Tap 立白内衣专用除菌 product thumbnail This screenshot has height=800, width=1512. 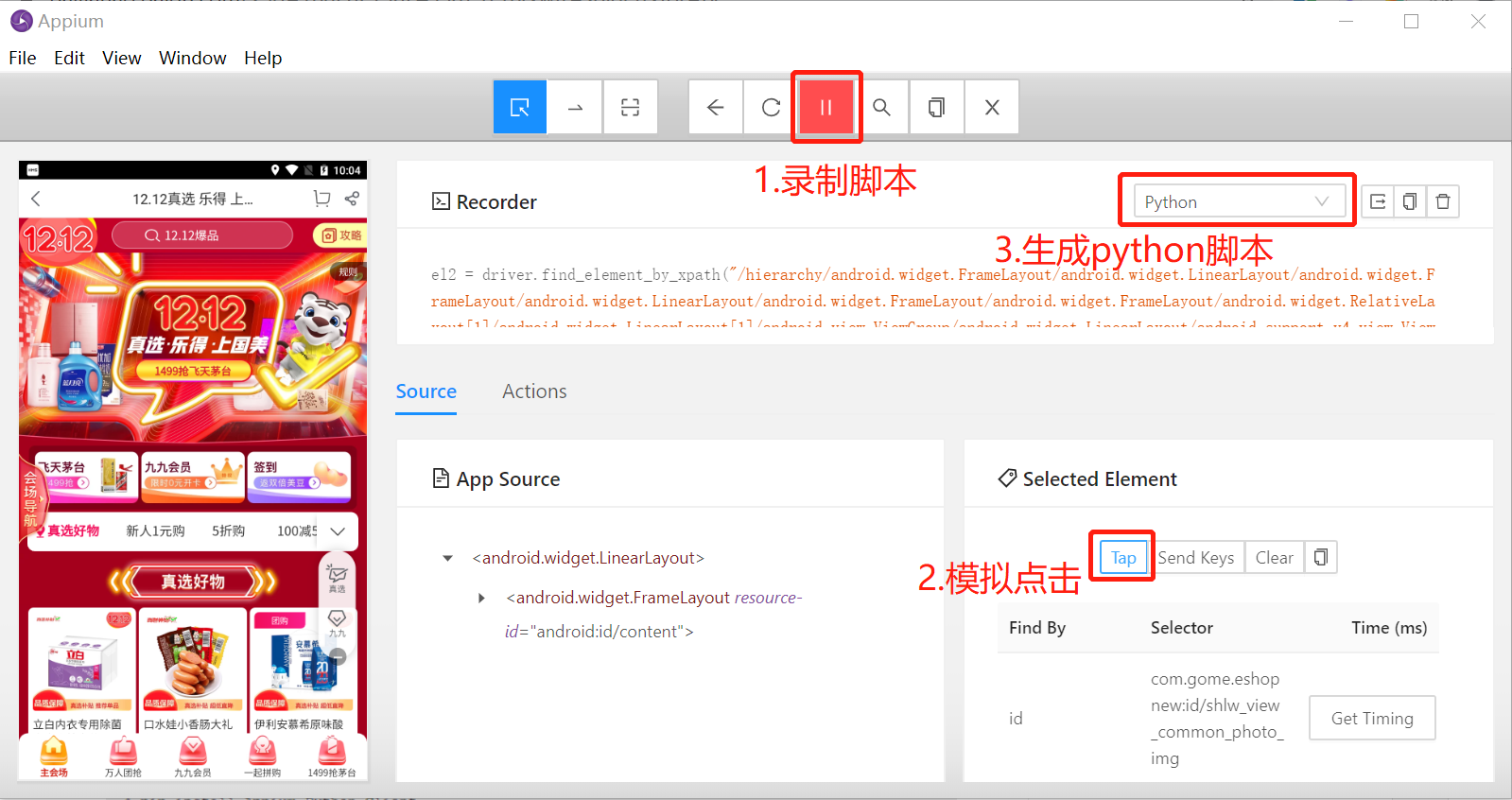click(82, 661)
